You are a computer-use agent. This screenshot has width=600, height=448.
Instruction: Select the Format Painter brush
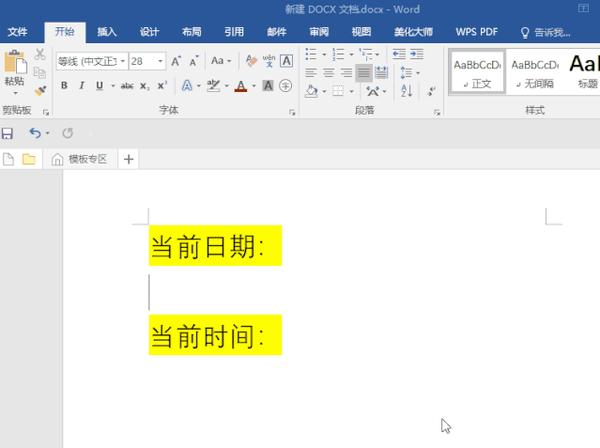(x=40, y=90)
